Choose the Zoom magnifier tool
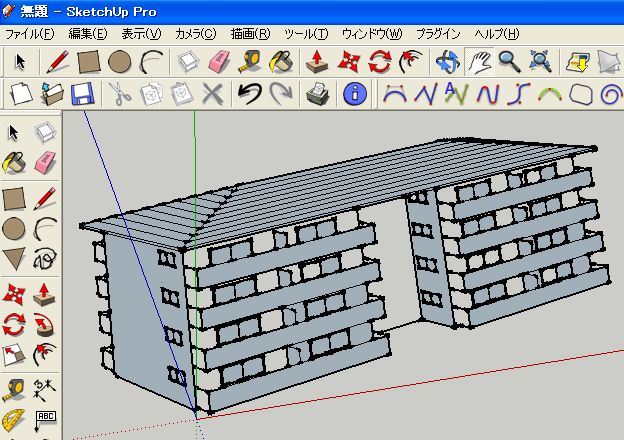 [x=510, y=62]
